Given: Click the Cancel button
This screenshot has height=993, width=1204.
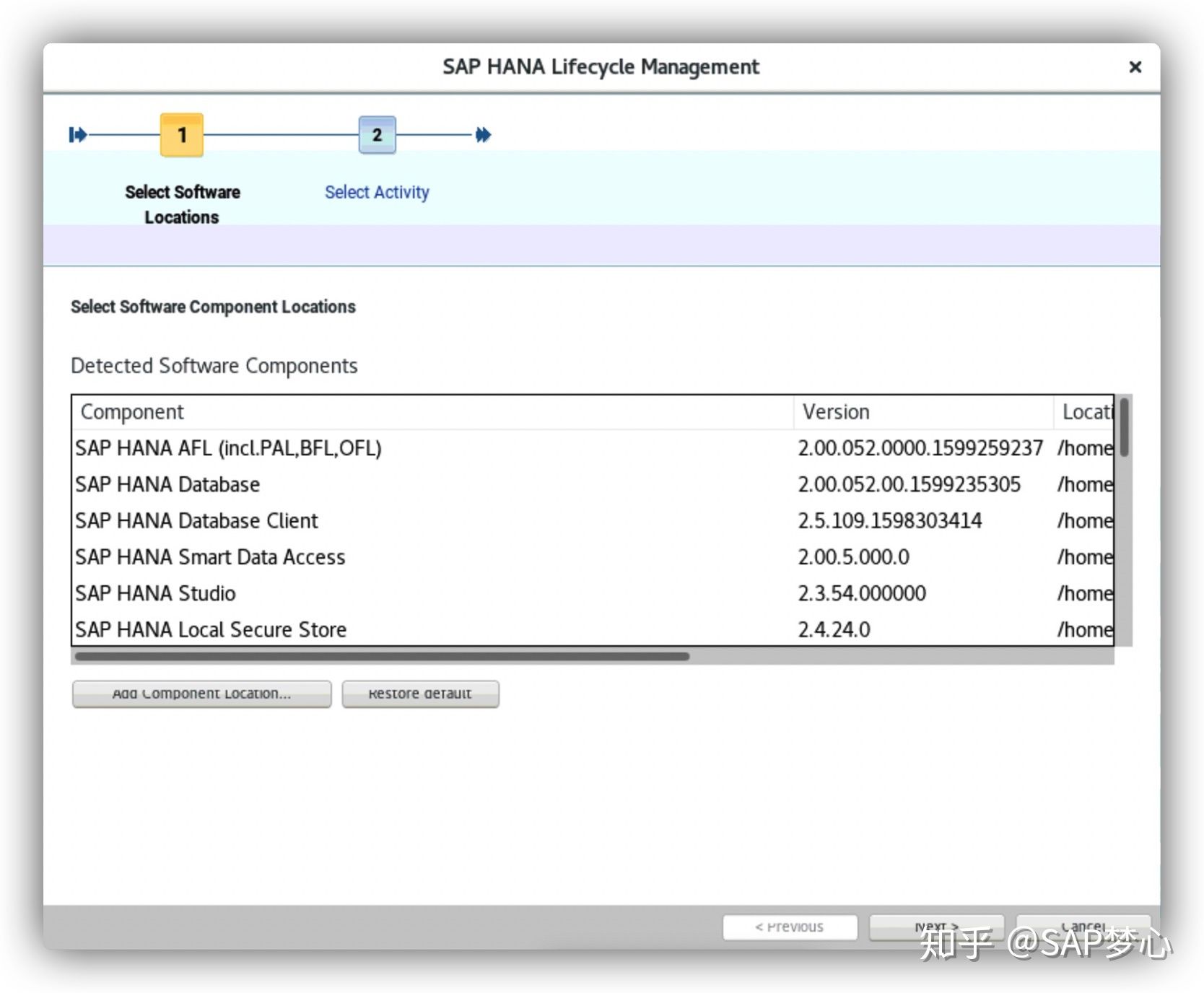Looking at the screenshot, I should [x=1083, y=927].
